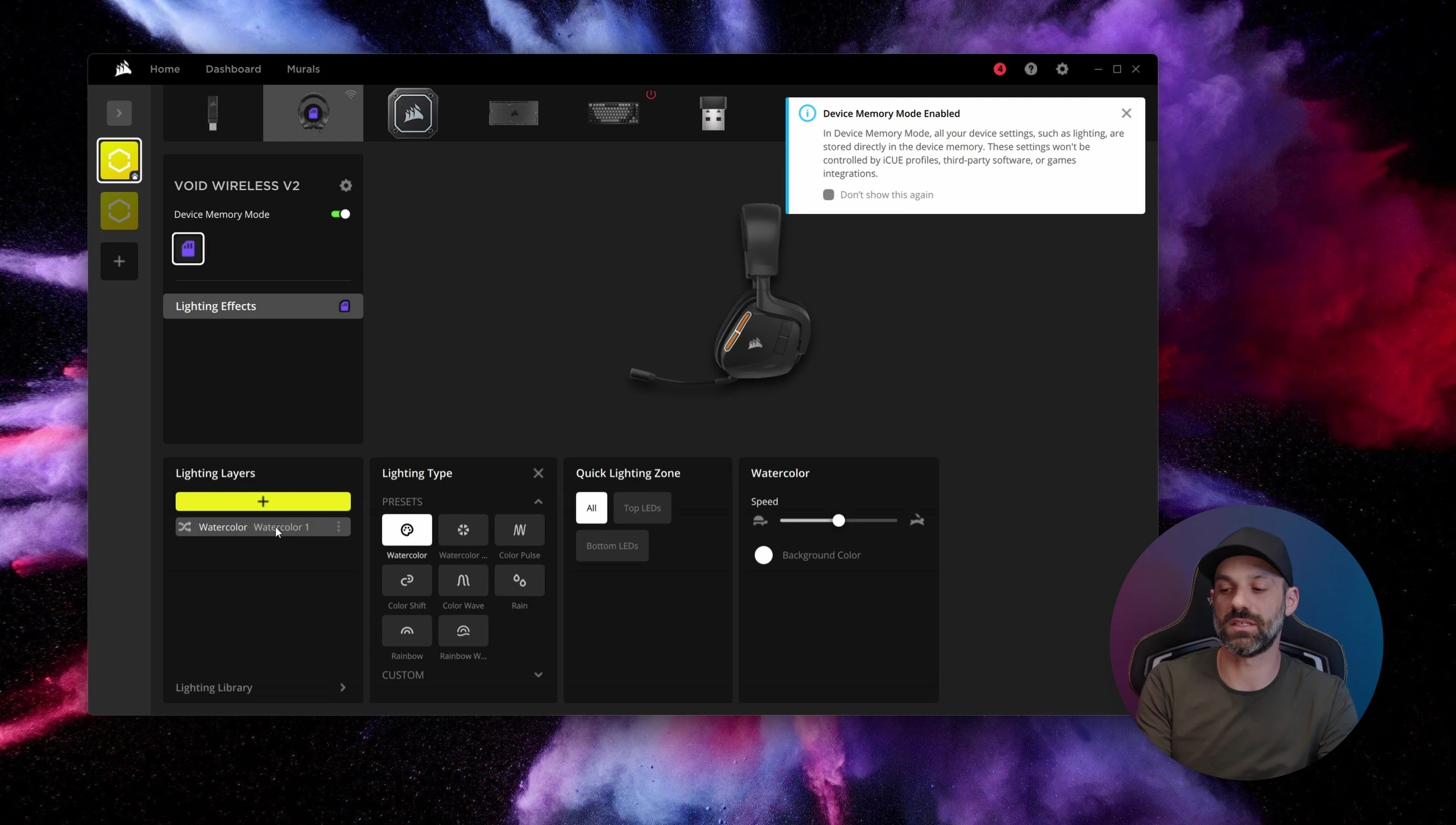Viewport: 1456px width, 825px height.
Task: Open the Background Color white swatch
Action: [763, 555]
